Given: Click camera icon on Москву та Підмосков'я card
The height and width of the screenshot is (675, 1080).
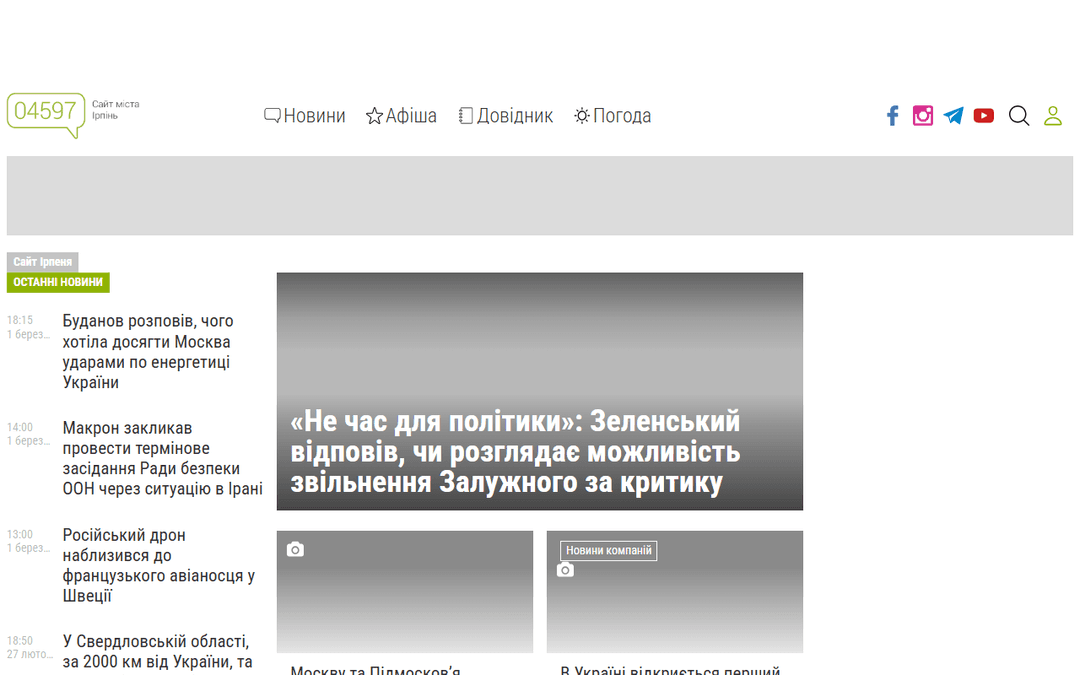Looking at the screenshot, I should pos(295,549).
